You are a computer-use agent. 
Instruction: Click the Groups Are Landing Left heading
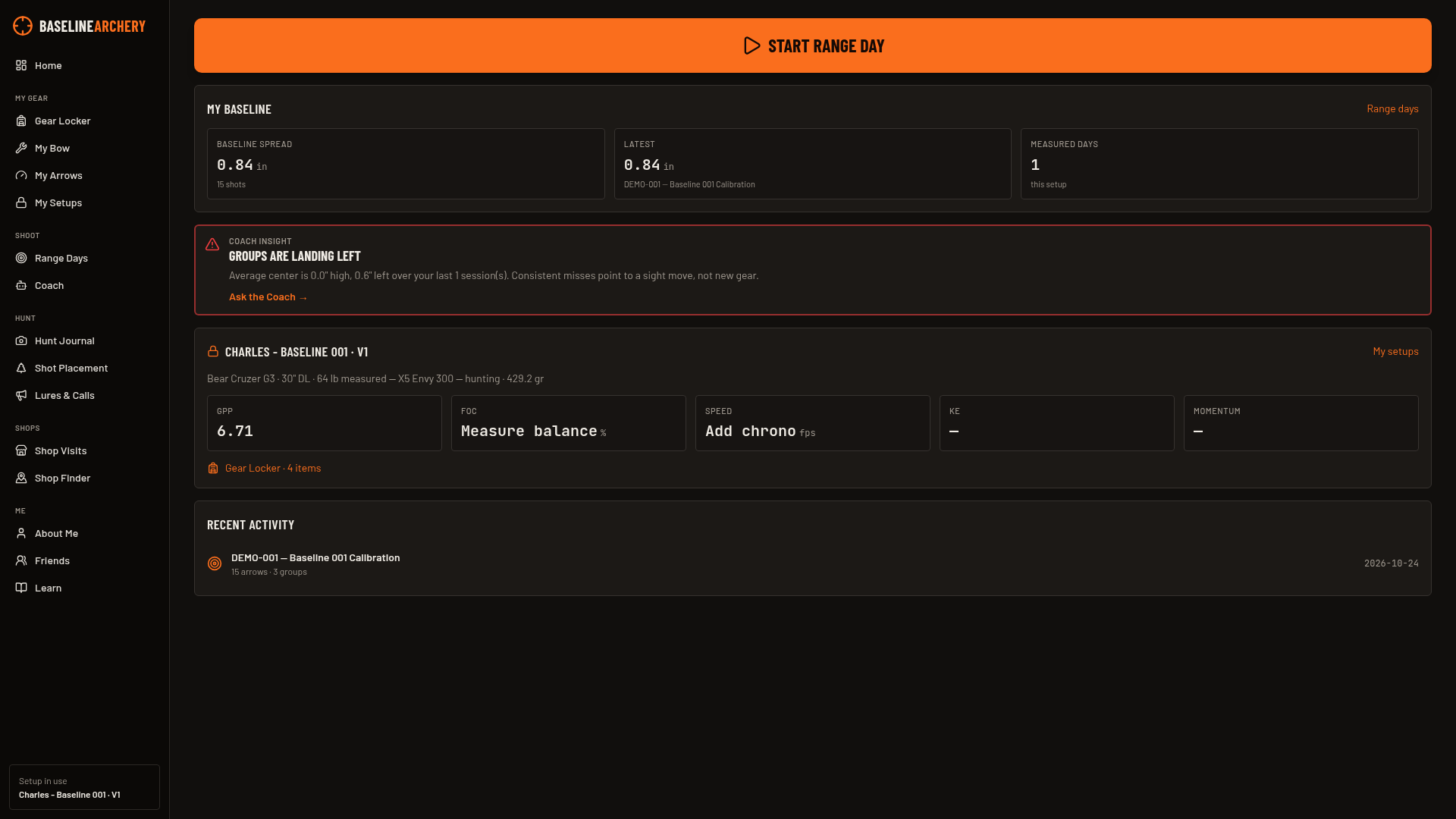tap(295, 256)
